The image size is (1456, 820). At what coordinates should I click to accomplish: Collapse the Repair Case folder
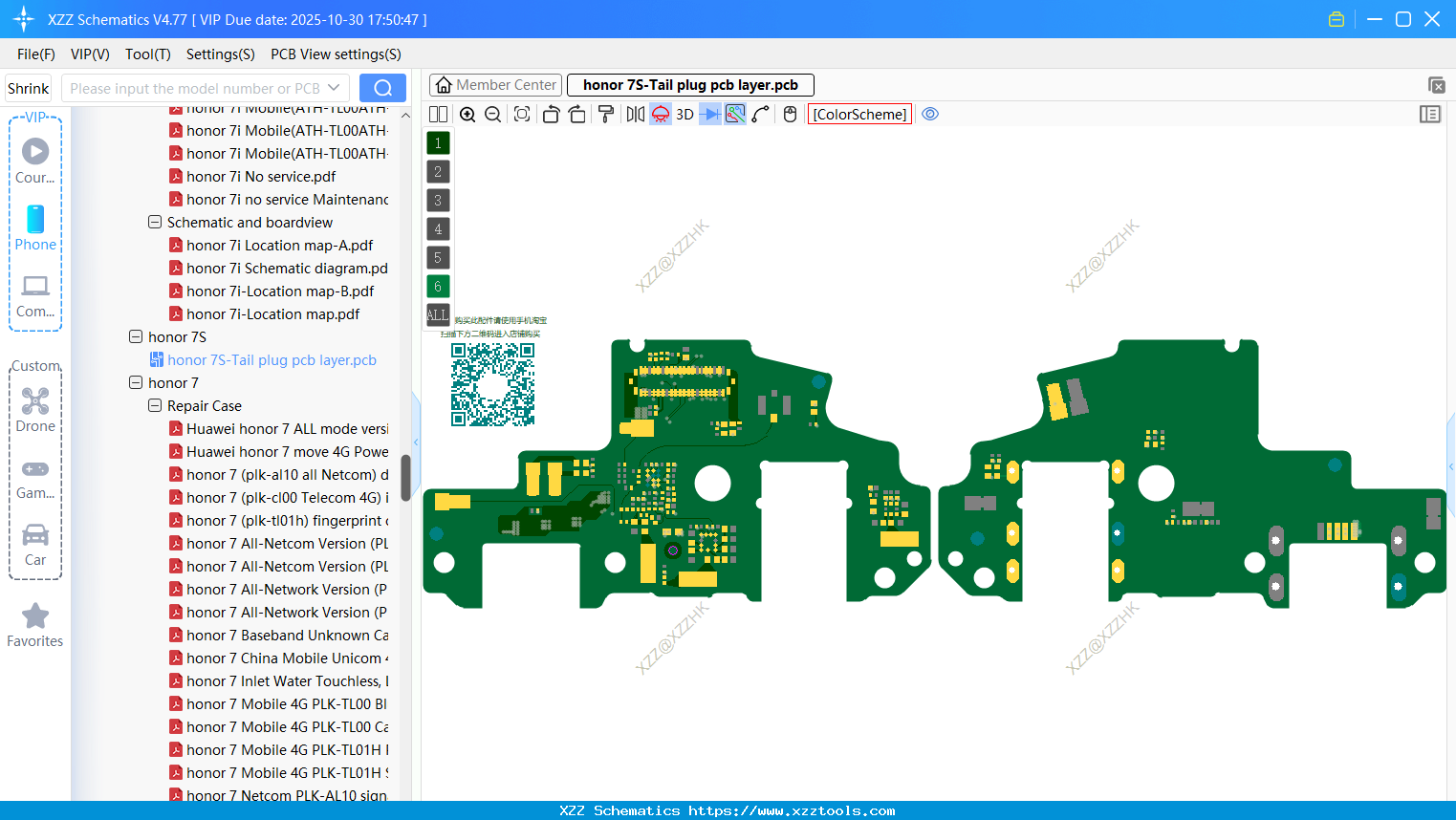[x=155, y=406]
